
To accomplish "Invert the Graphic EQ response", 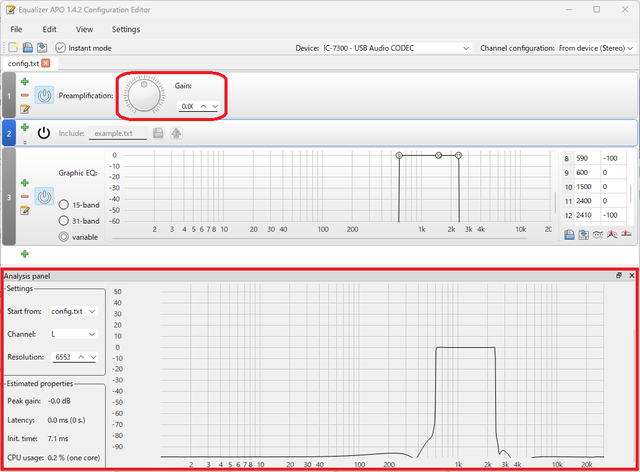I will (598, 235).
